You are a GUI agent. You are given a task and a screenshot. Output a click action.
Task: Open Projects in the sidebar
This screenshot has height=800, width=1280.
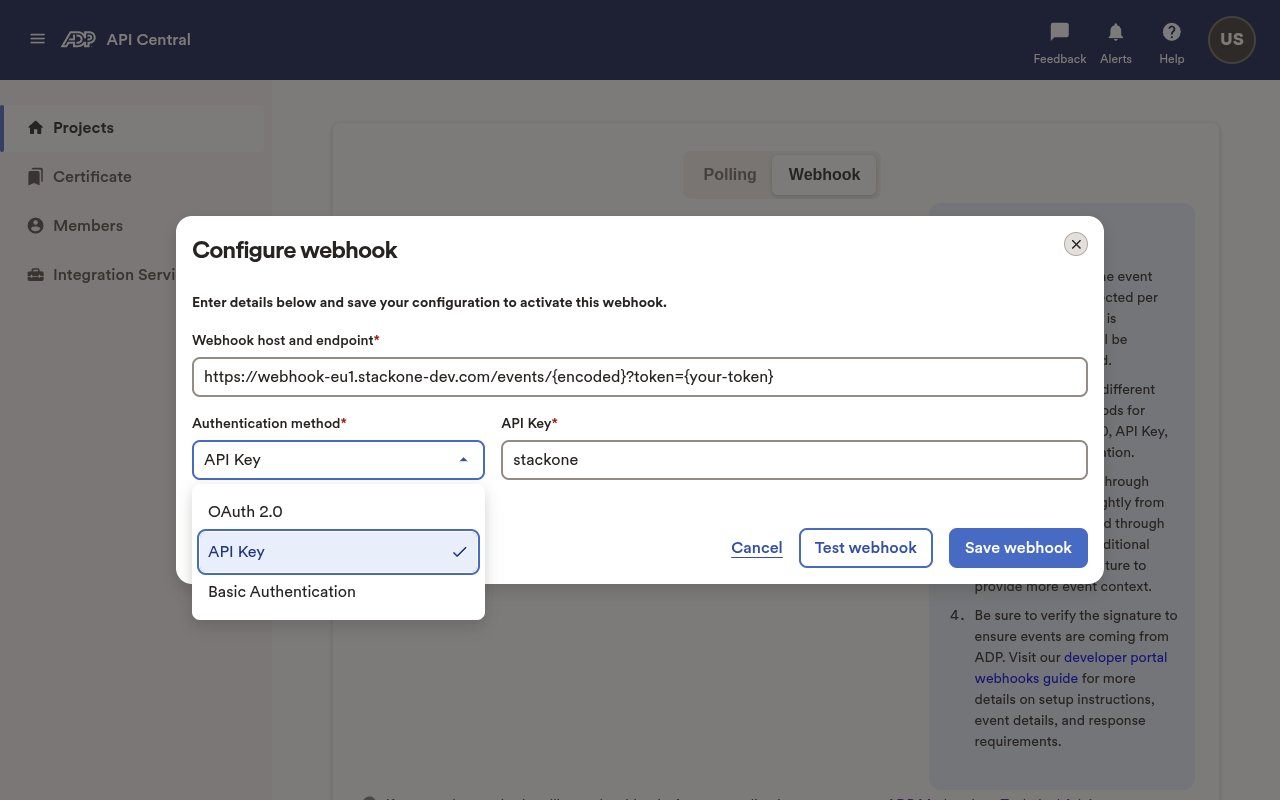click(x=134, y=128)
